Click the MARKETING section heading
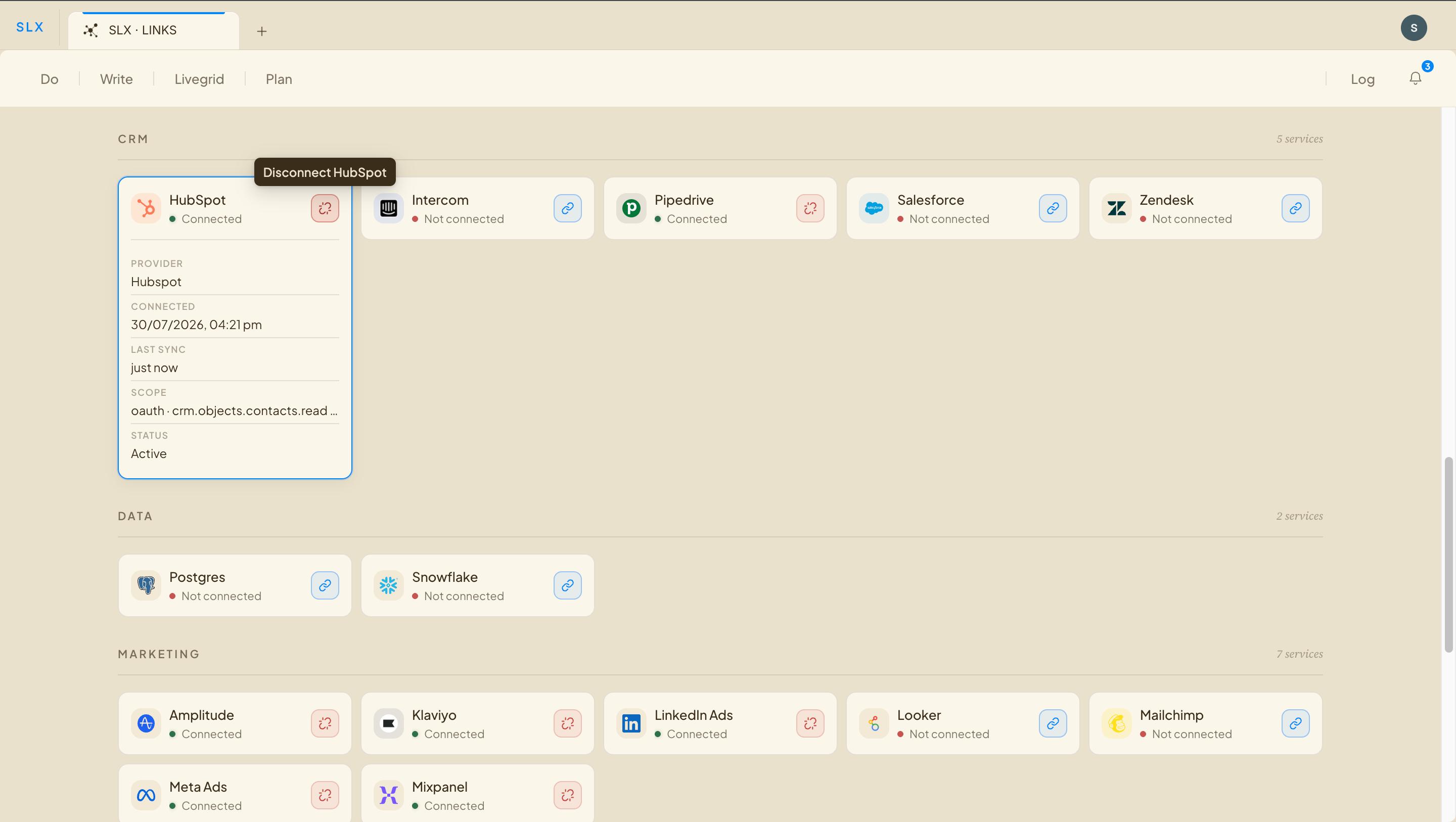The width and height of the screenshot is (1456, 822). (159, 654)
